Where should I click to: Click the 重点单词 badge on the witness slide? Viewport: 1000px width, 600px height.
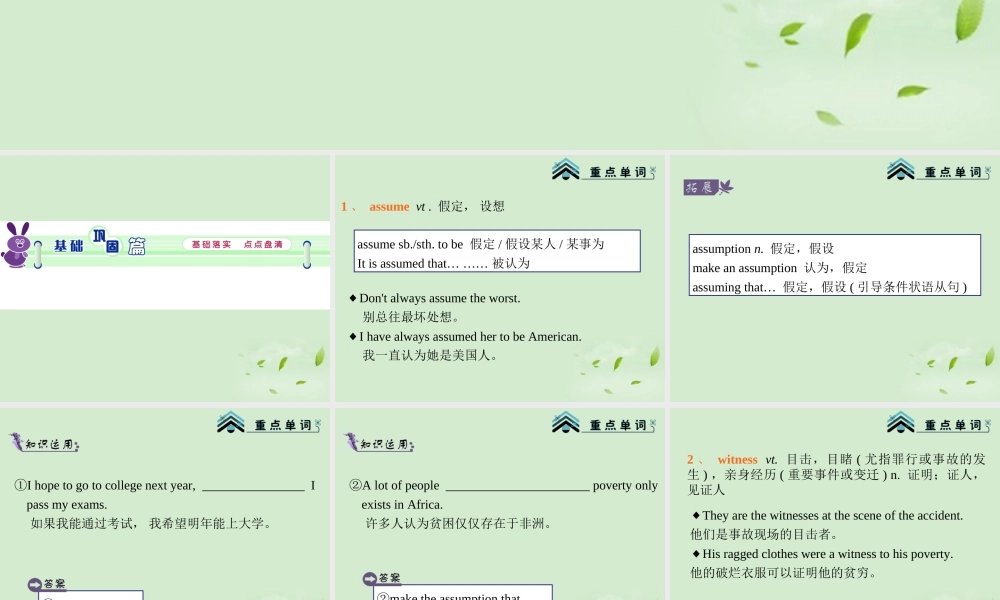(x=939, y=423)
